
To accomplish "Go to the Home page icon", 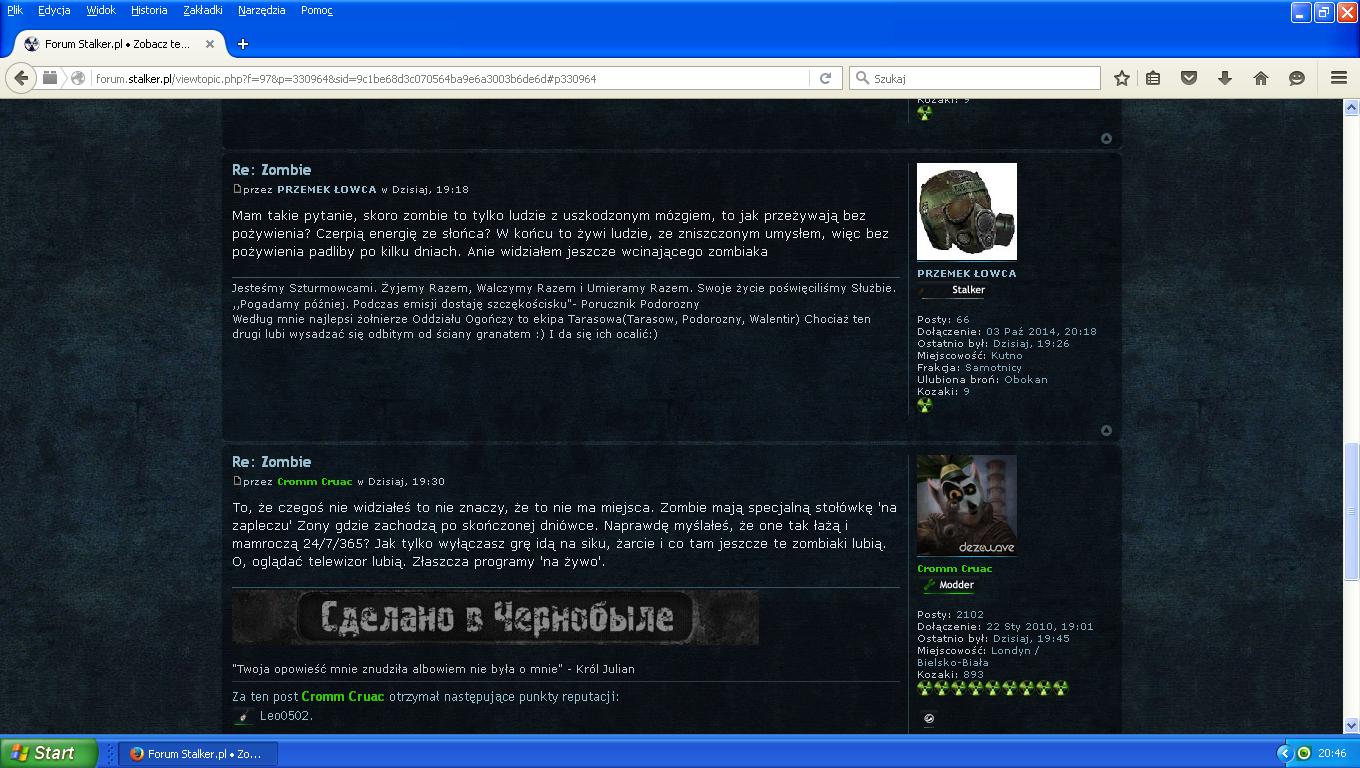I will [x=1260, y=78].
